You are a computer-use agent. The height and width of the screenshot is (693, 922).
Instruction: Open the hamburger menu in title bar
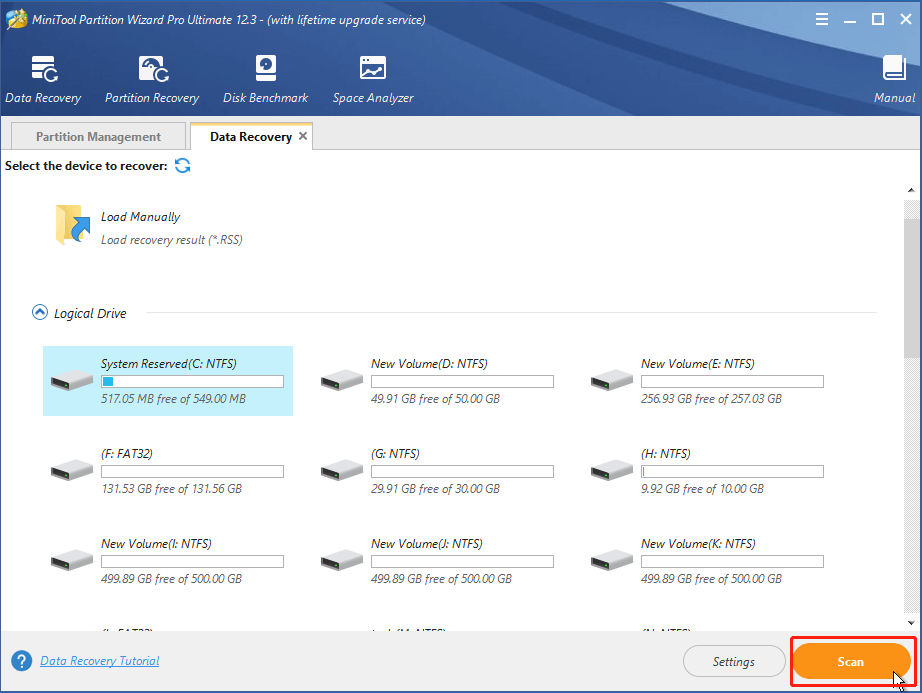coord(822,19)
